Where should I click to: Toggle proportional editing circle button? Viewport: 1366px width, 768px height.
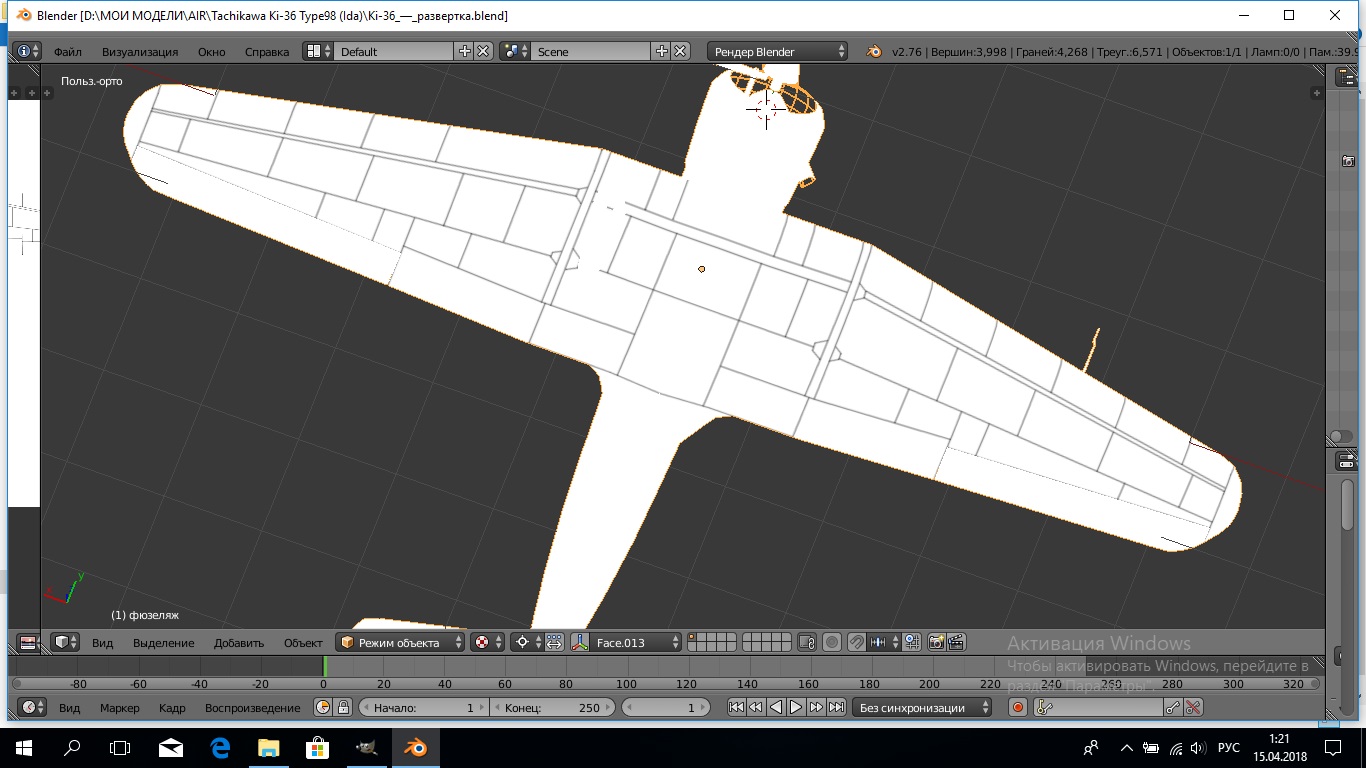[x=832, y=642]
